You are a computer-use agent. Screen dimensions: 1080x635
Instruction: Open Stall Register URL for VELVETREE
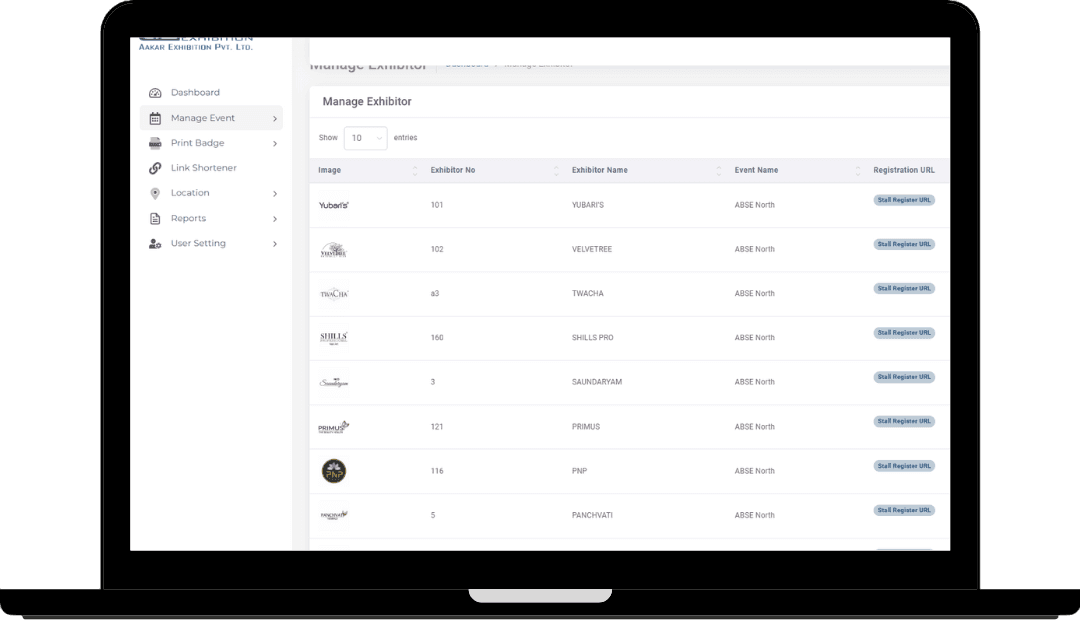click(x=904, y=244)
